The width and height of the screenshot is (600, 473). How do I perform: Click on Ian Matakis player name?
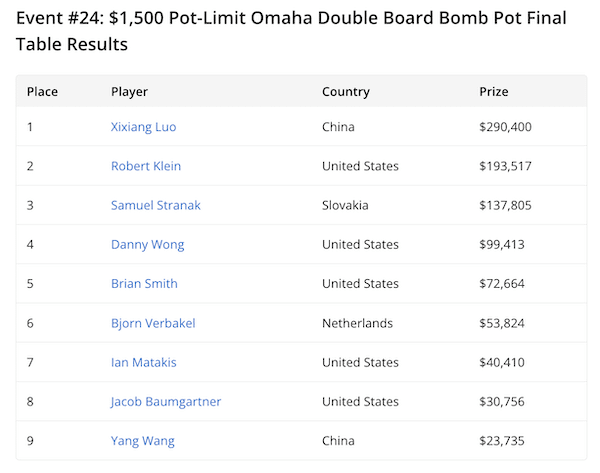click(x=146, y=362)
